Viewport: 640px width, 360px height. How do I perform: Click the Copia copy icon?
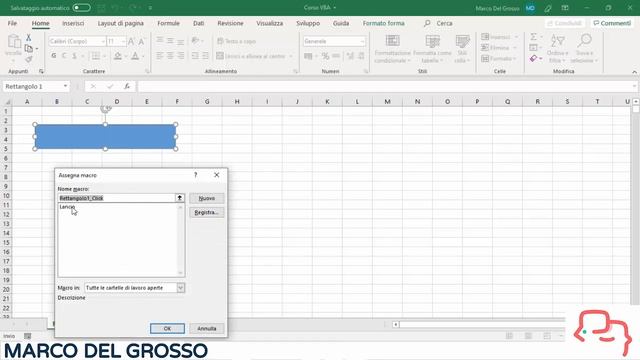(x=29, y=49)
